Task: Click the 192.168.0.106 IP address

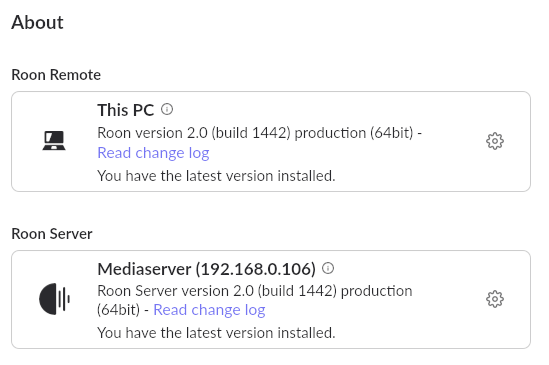Action: [x=255, y=269]
